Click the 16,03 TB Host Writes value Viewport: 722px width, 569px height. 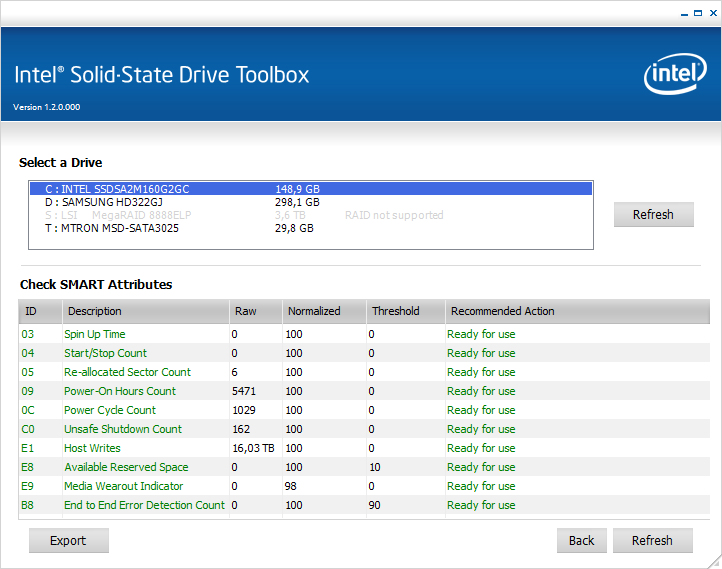tap(253, 448)
